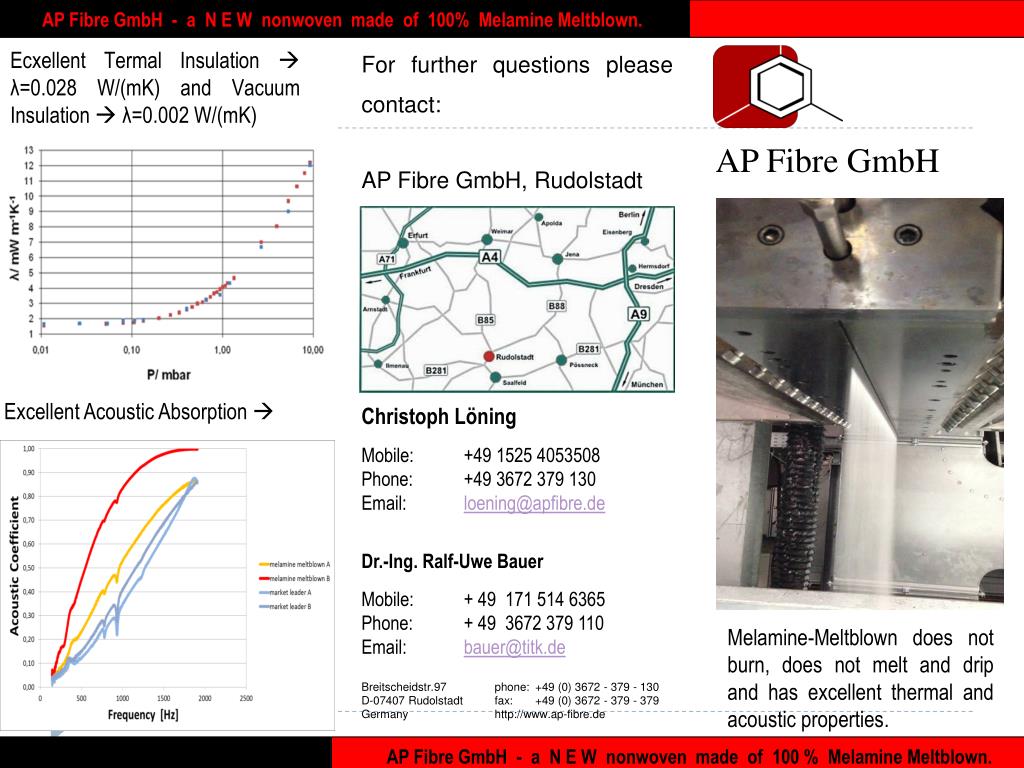Click the Pössneck city dot on the map
This screenshot has height=768, width=1024.
(561, 360)
